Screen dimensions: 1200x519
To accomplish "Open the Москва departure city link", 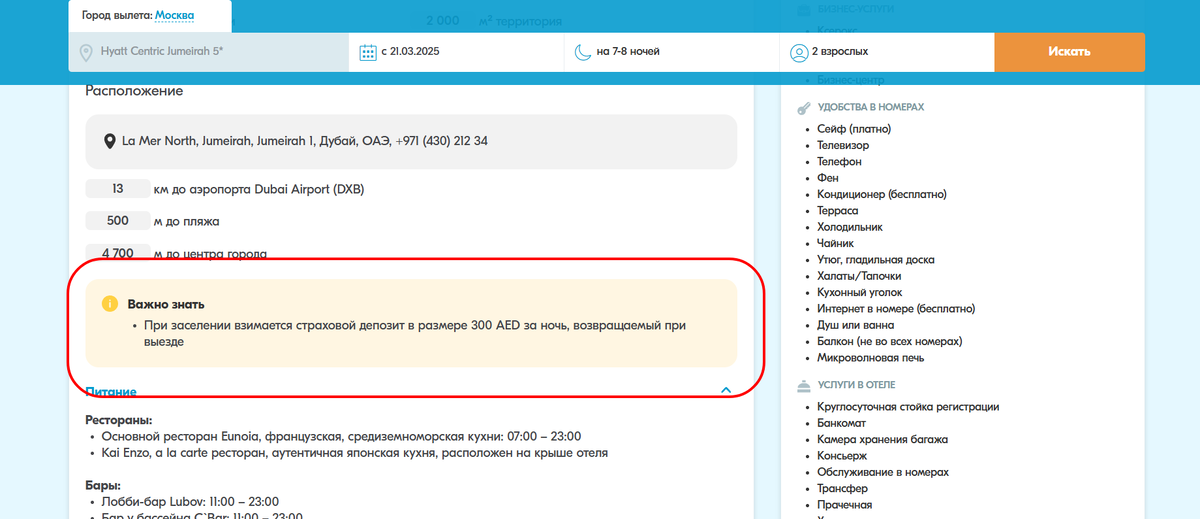I will pos(175,16).
